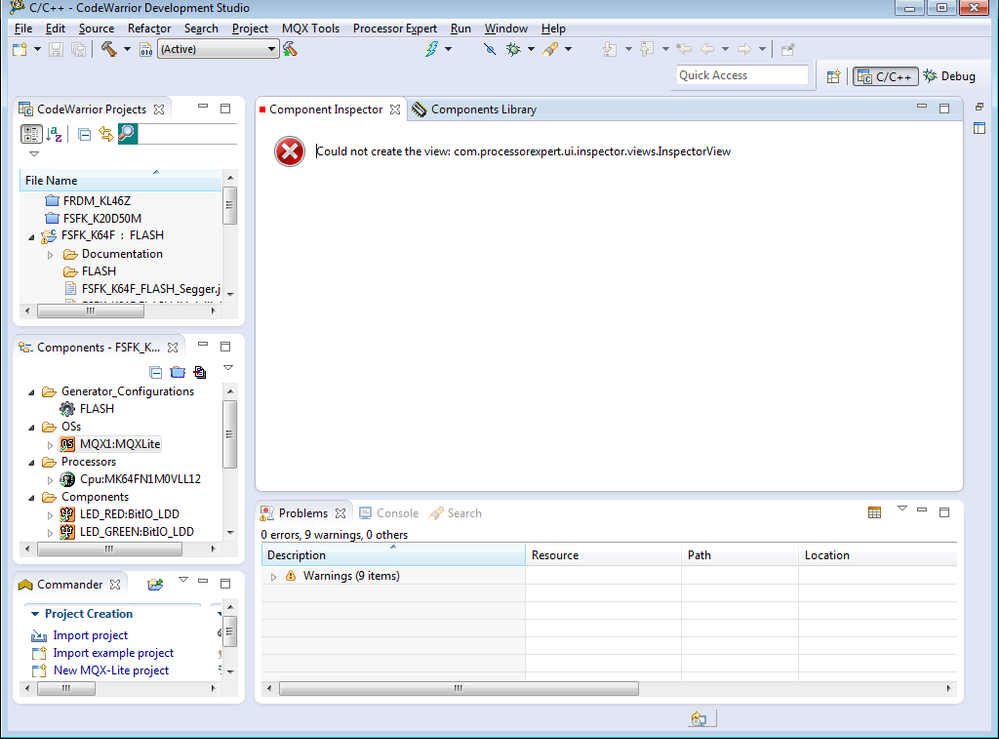Collapse the Generator_Configurations folder

pyautogui.click(x=32, y=392)
